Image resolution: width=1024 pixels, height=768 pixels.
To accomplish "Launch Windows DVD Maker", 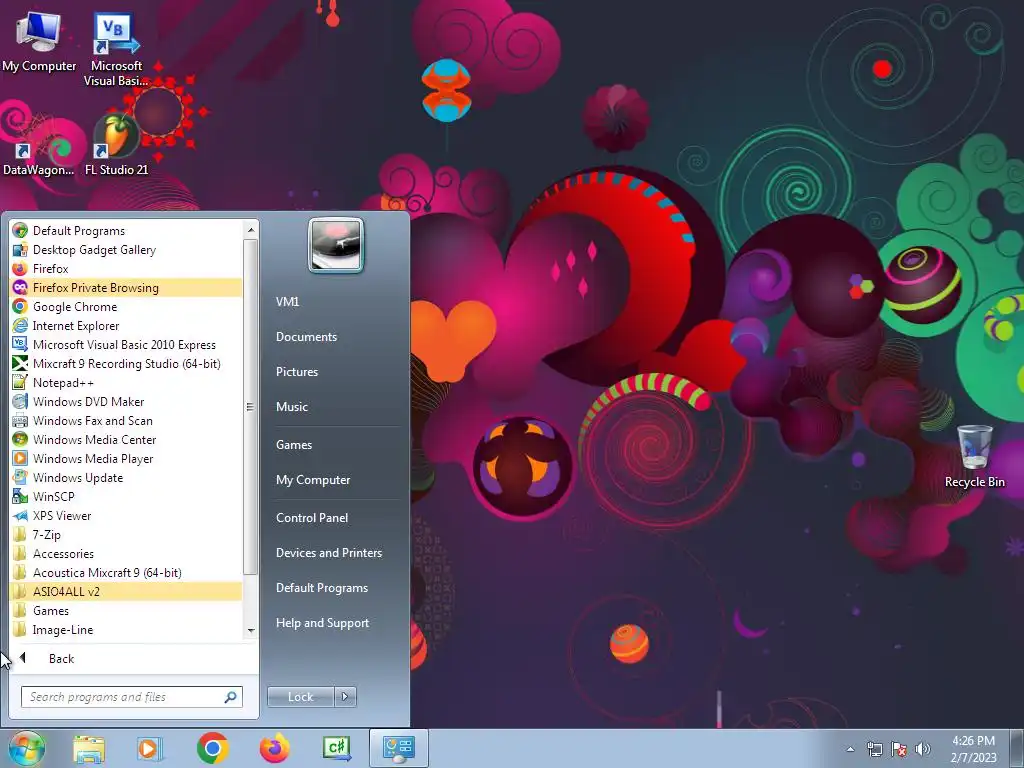I will pyautogui.click(x=127, y=402).
